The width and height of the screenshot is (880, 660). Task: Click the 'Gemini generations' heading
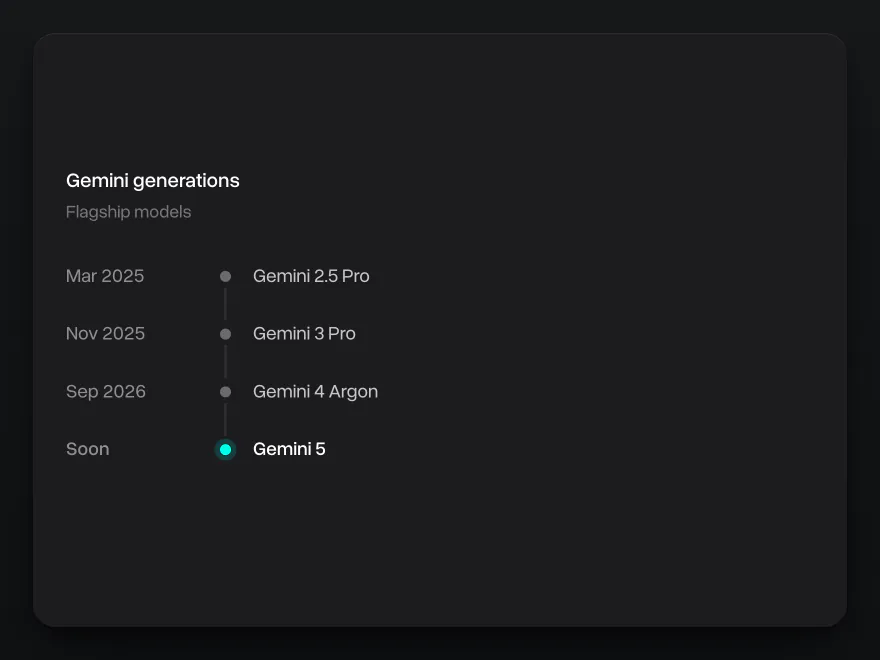point(153,181)
